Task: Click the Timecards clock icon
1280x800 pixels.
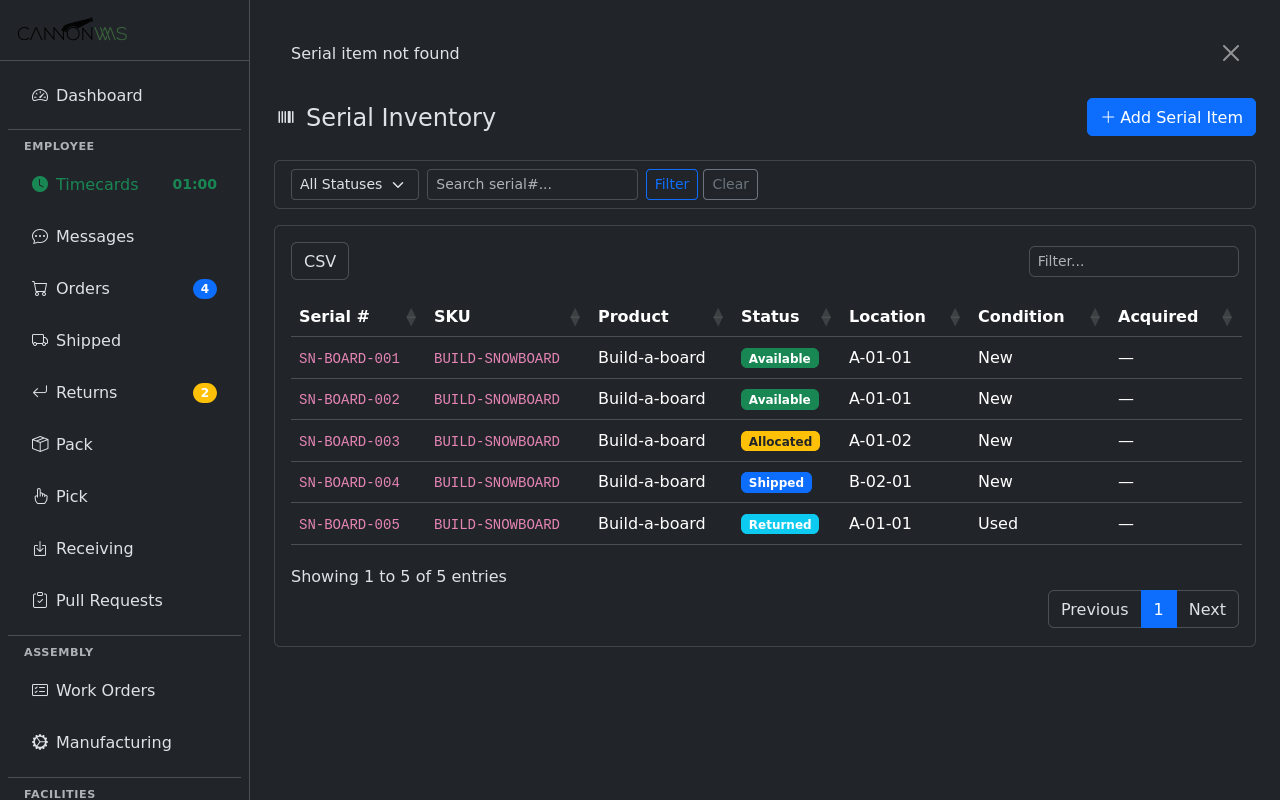Action: point(39,184)
